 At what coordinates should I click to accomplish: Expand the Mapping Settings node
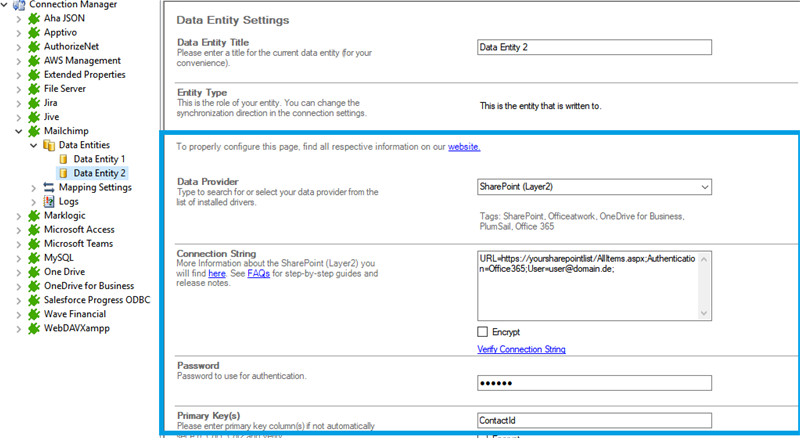[x=34, y=187]
